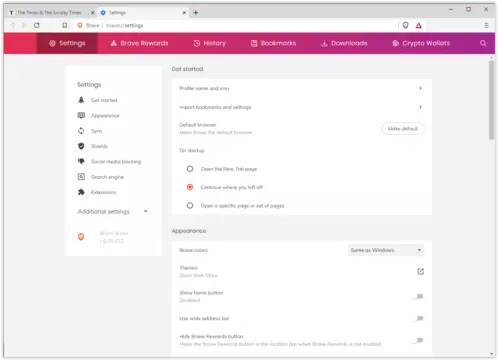This screenshot has width=498, height=360.
Task: Open the Bookmarks navigation tab
Action: pyautogui.click(x=273, y=43)
